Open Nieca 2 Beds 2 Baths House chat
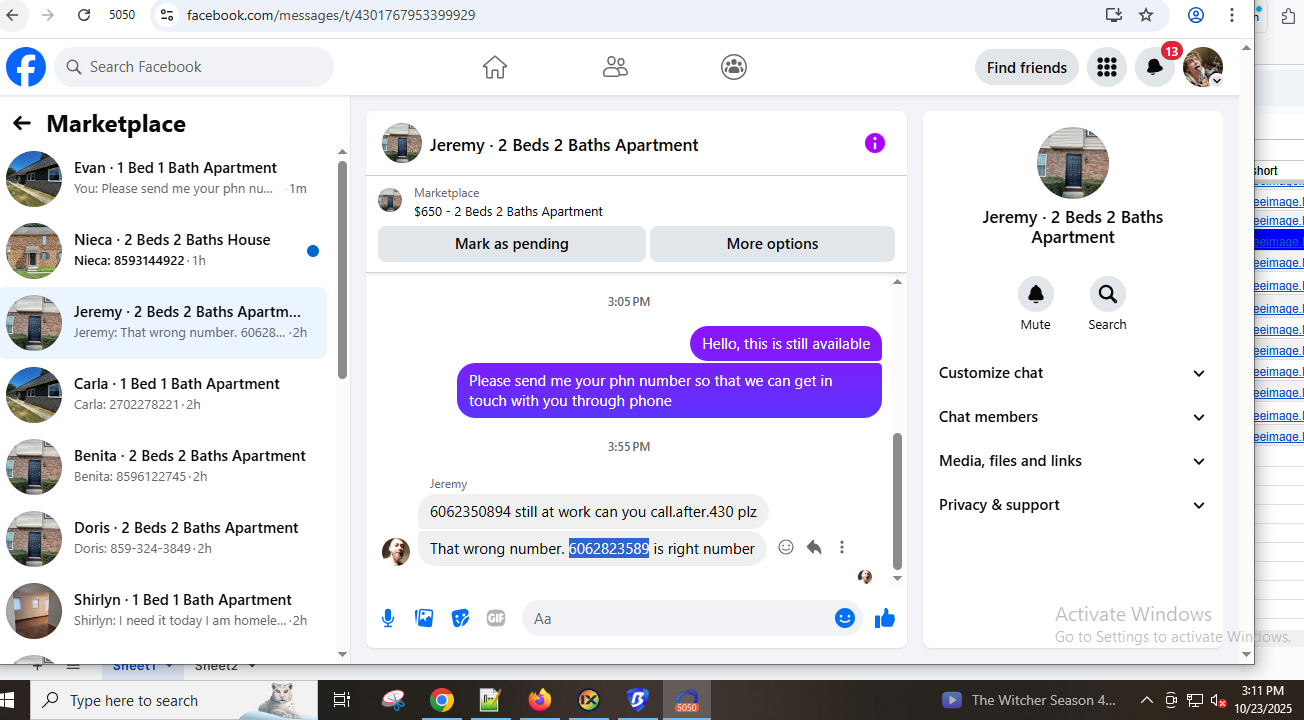1304x720 pixels. (x=164, y=250)
